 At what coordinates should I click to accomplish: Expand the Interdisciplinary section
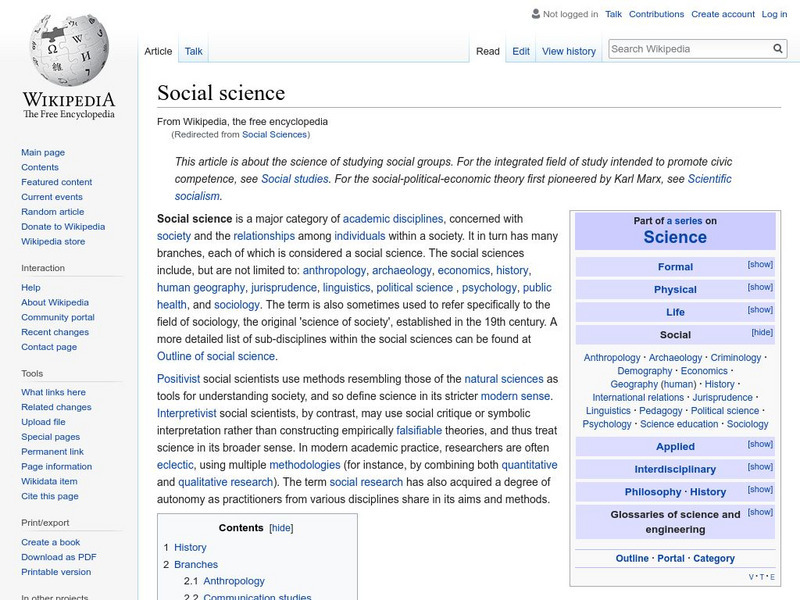click(x=760, y=467)
